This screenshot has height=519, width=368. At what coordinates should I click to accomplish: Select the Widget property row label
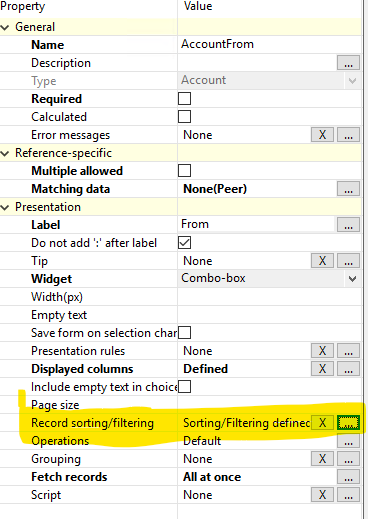click(x=52, y=279)
